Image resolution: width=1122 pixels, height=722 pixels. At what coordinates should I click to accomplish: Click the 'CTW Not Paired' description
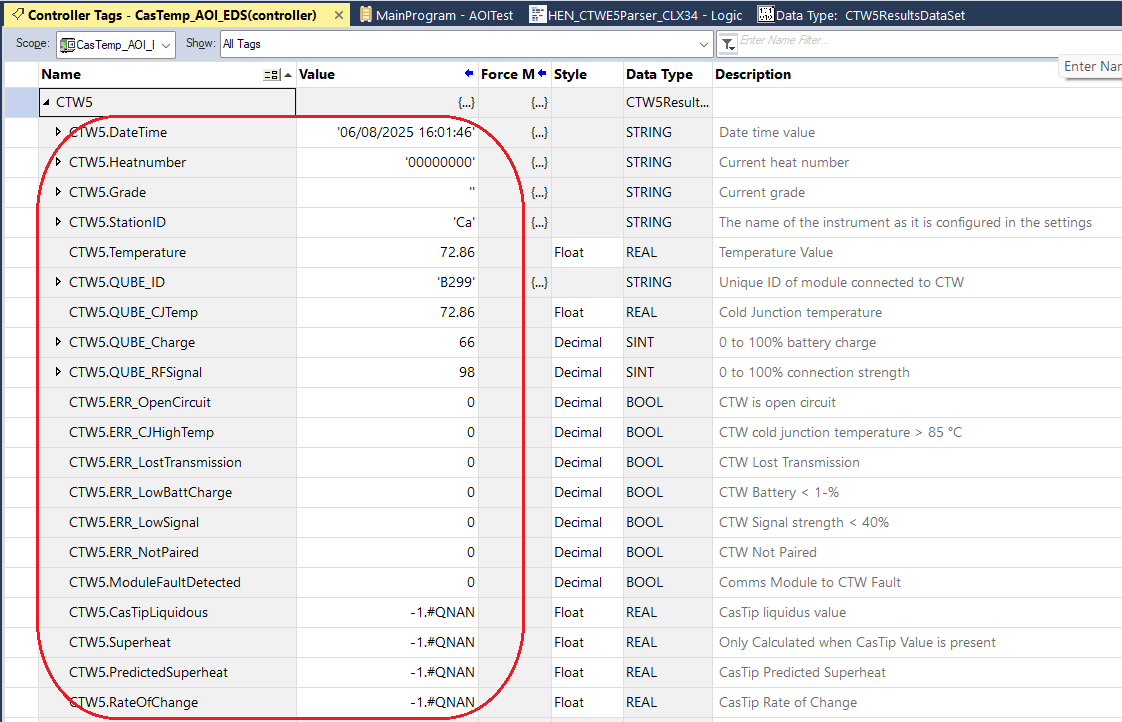click(767, 553)
